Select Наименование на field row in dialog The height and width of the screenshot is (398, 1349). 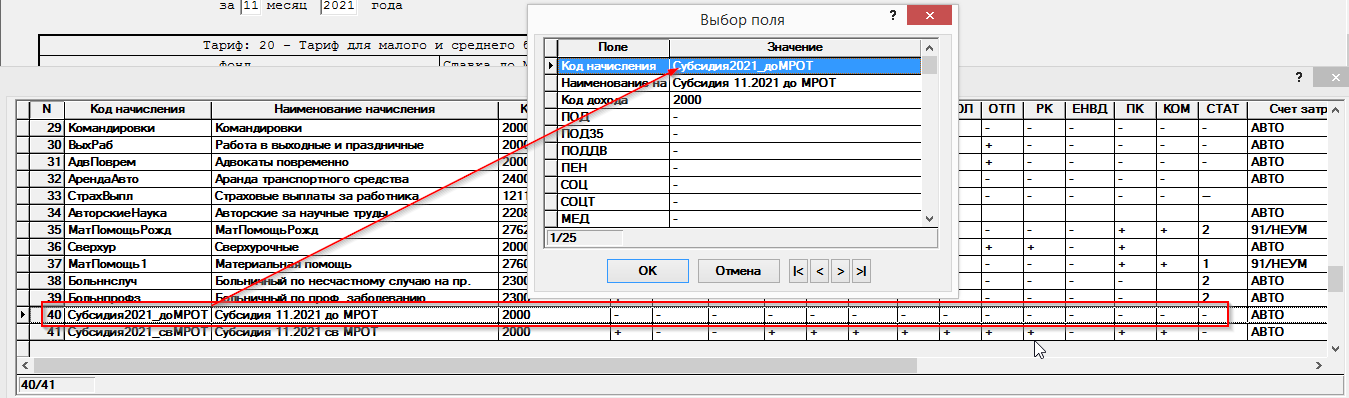pos(613,83)
